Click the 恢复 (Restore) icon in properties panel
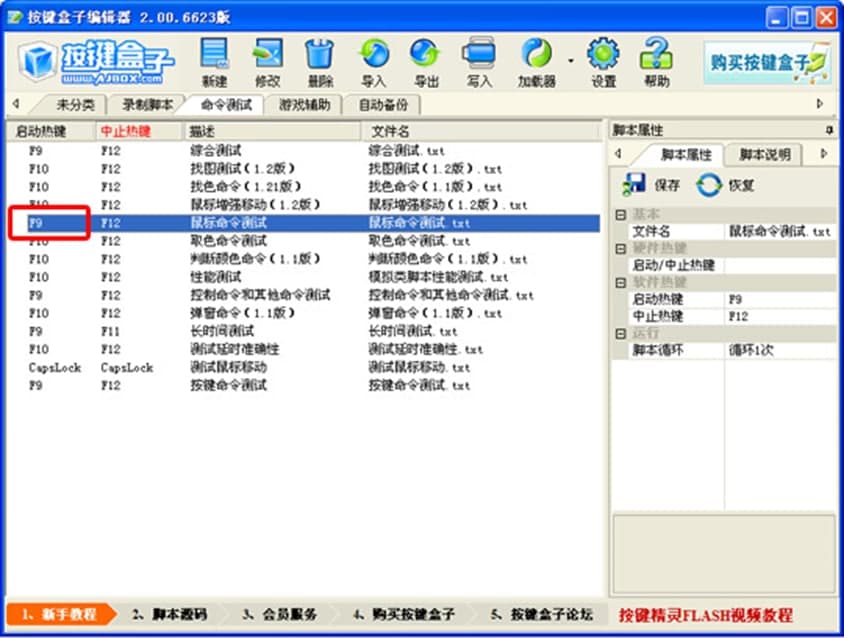Viewport: 844px width, 638px height. [x=709, y=184]
